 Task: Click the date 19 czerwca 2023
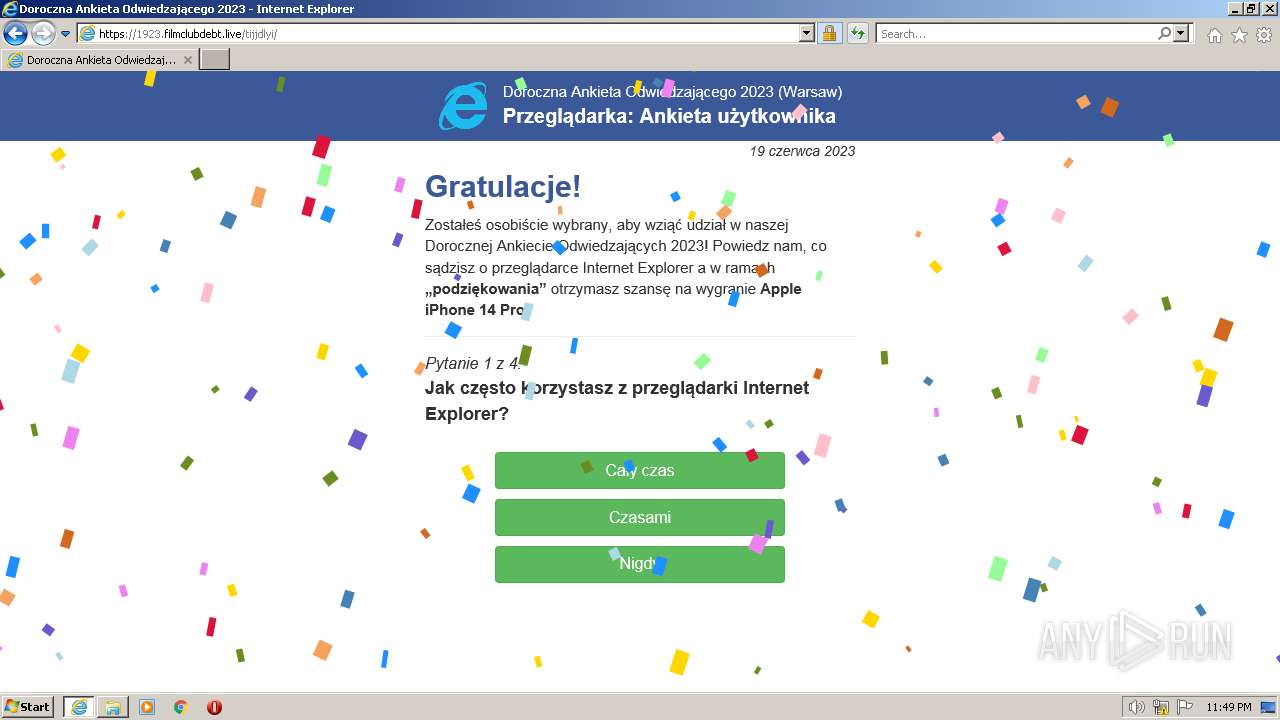point(802,151)
